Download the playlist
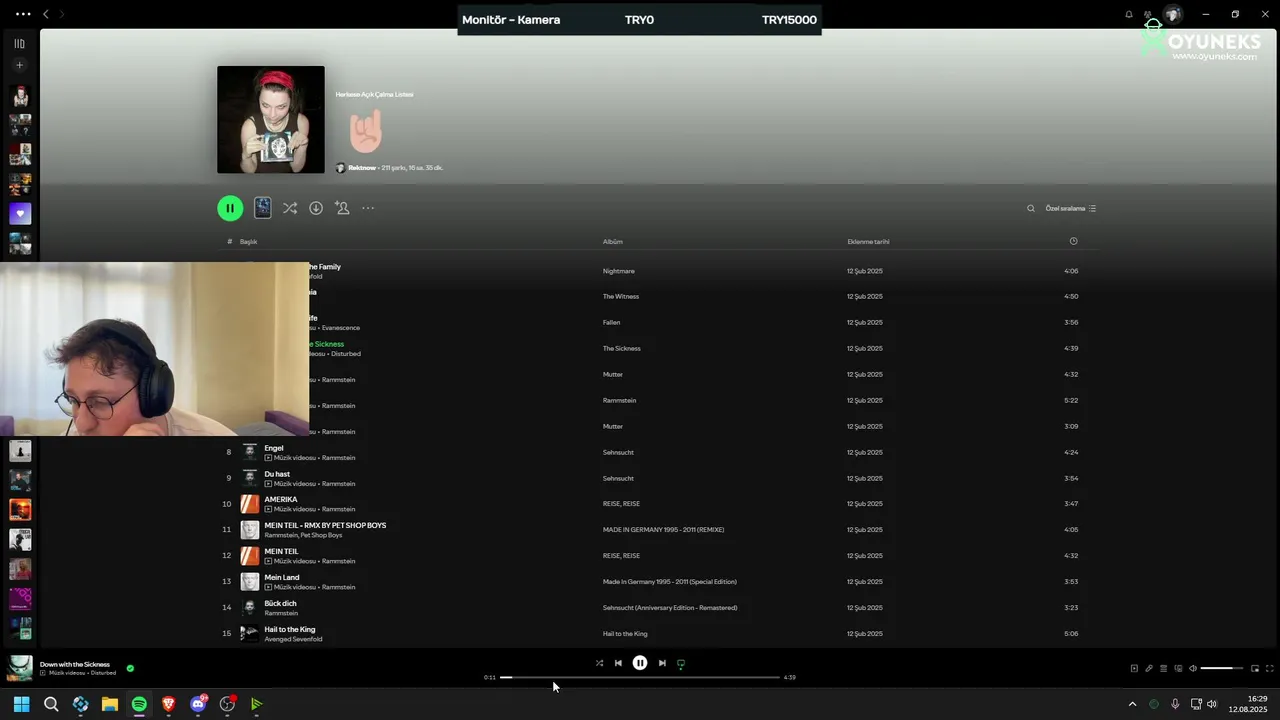This screenshot has width=1280, height=720. [x=316, y=208]
